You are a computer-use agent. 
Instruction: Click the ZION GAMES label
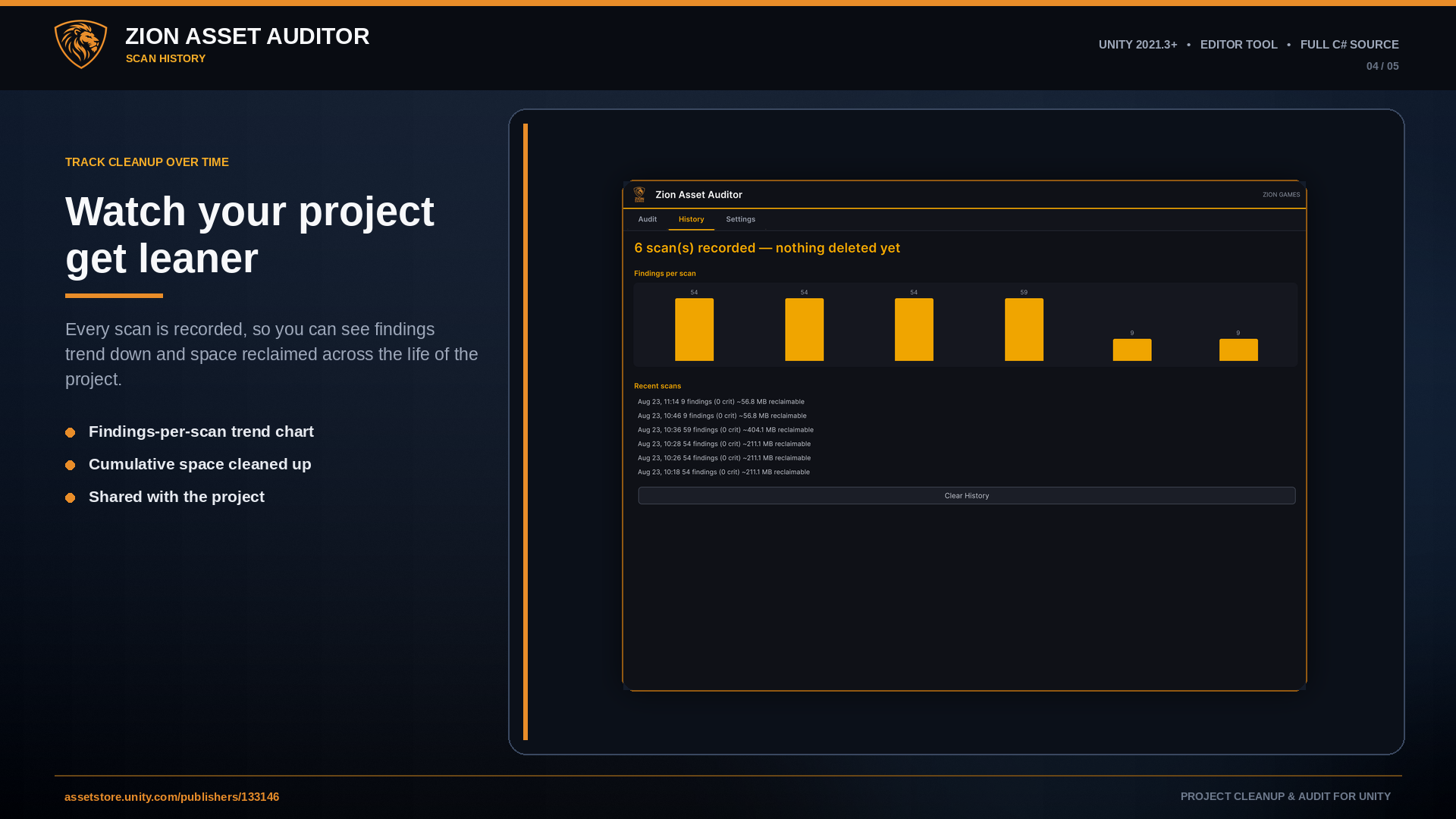[1282, 195]
